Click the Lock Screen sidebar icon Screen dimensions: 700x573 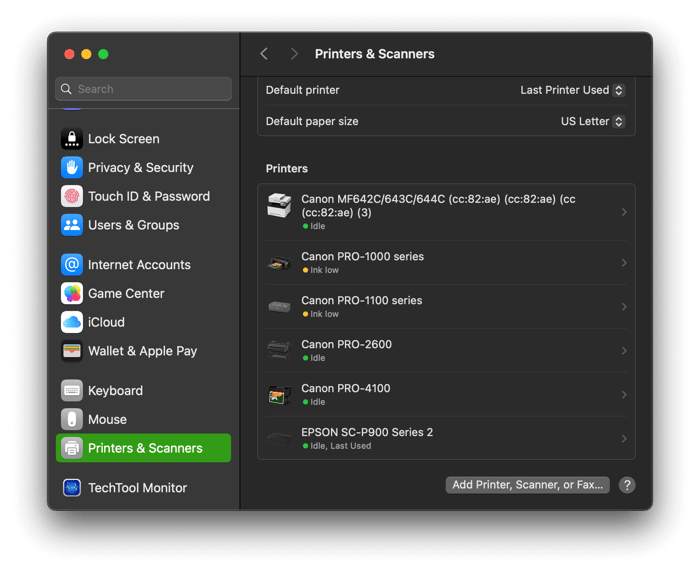72,139
